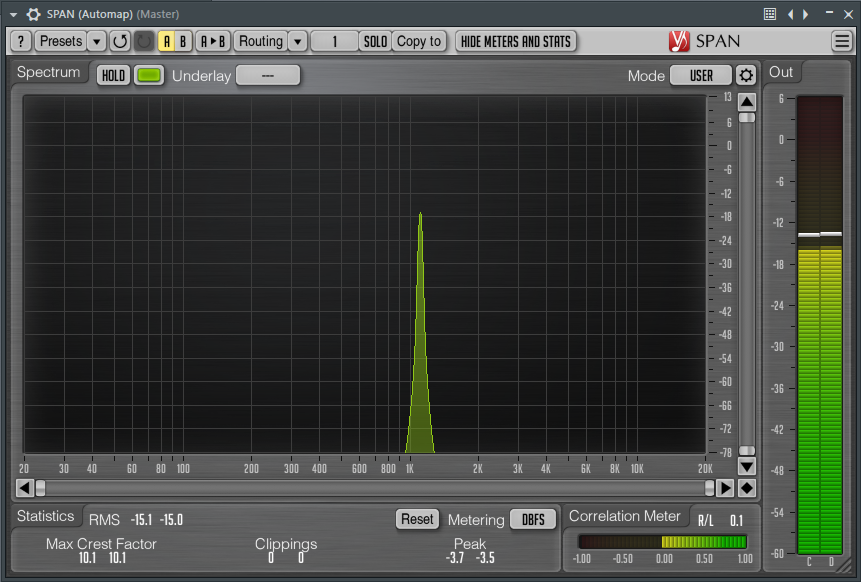Toggle the spectrum HOLD button
Viewport: 861px width, 582px height.
coord(113,75)
